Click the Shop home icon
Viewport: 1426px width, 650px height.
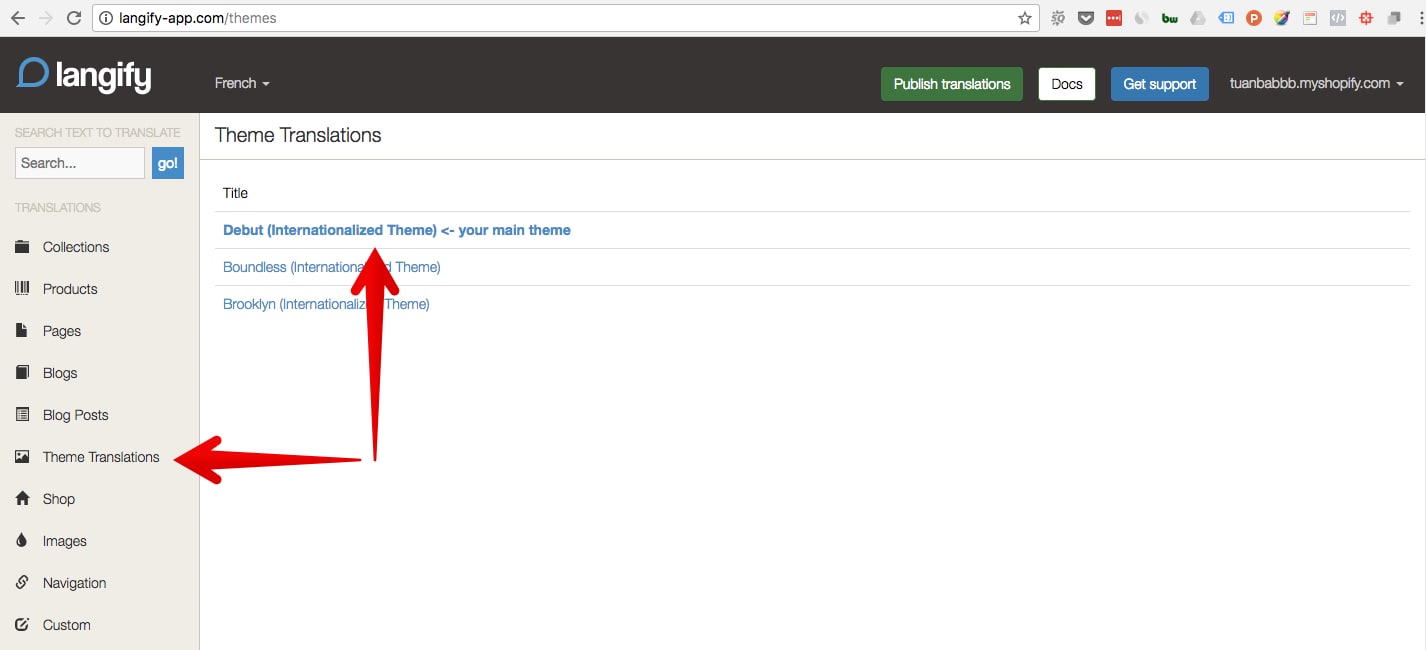point(22,499)
